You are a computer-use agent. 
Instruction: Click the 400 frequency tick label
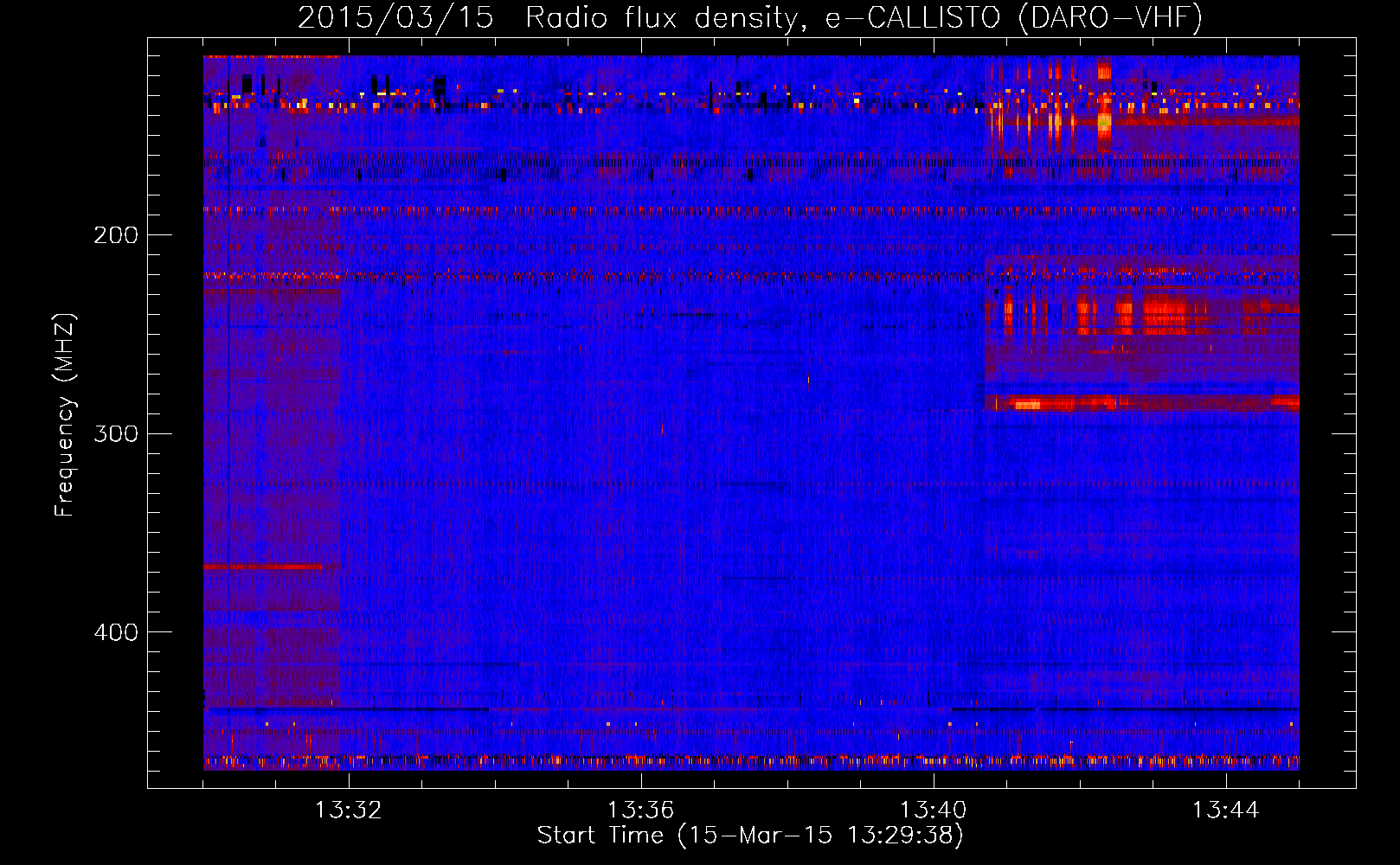coord(116,632)
